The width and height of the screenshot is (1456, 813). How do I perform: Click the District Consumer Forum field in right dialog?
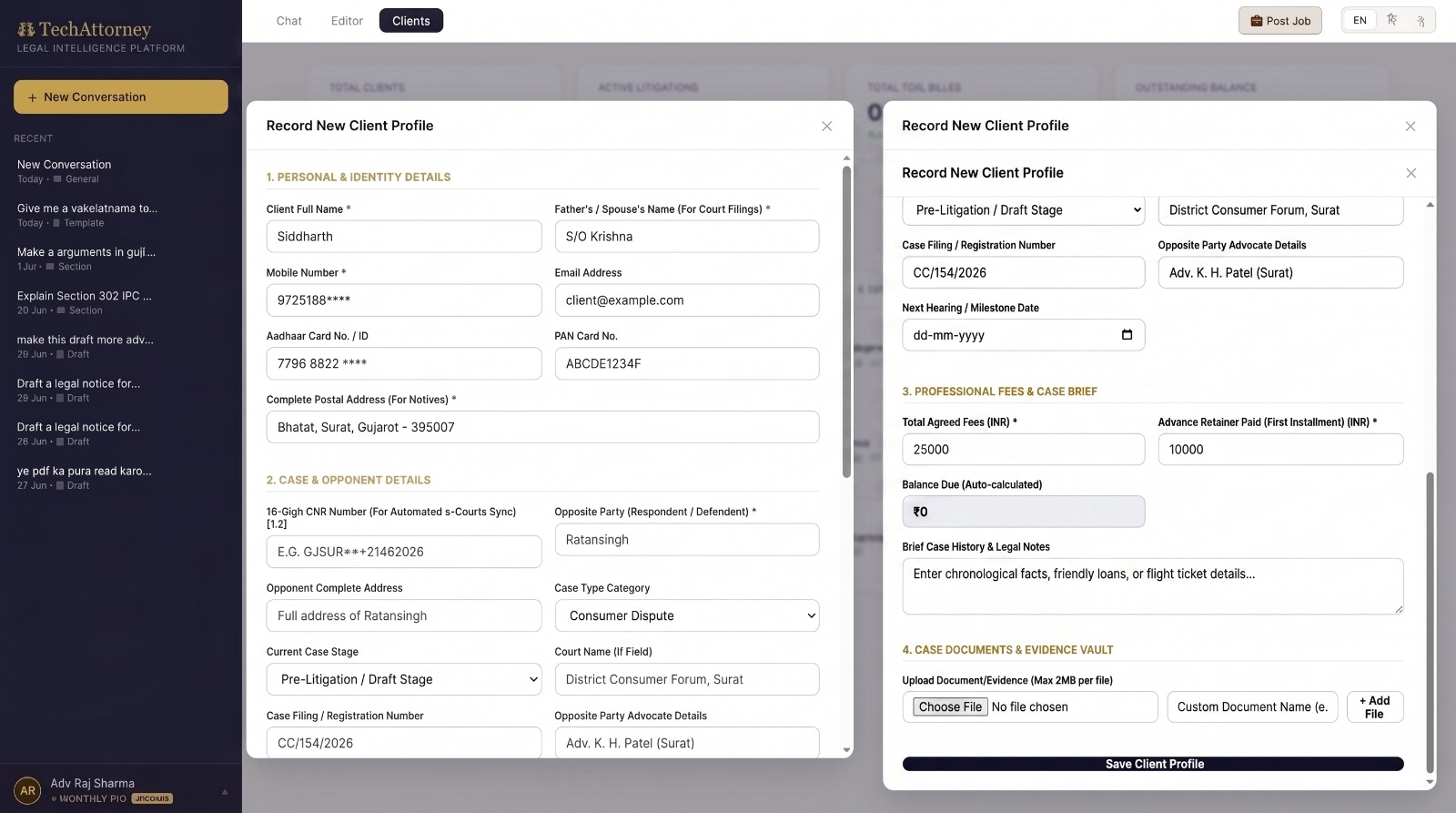[1280, 210]
